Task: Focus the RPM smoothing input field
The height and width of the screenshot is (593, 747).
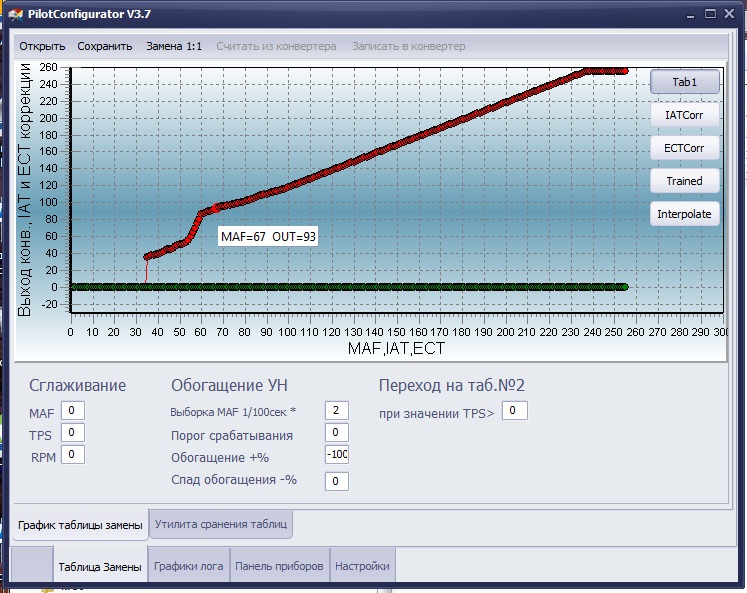Action: (x=73, y=454)
